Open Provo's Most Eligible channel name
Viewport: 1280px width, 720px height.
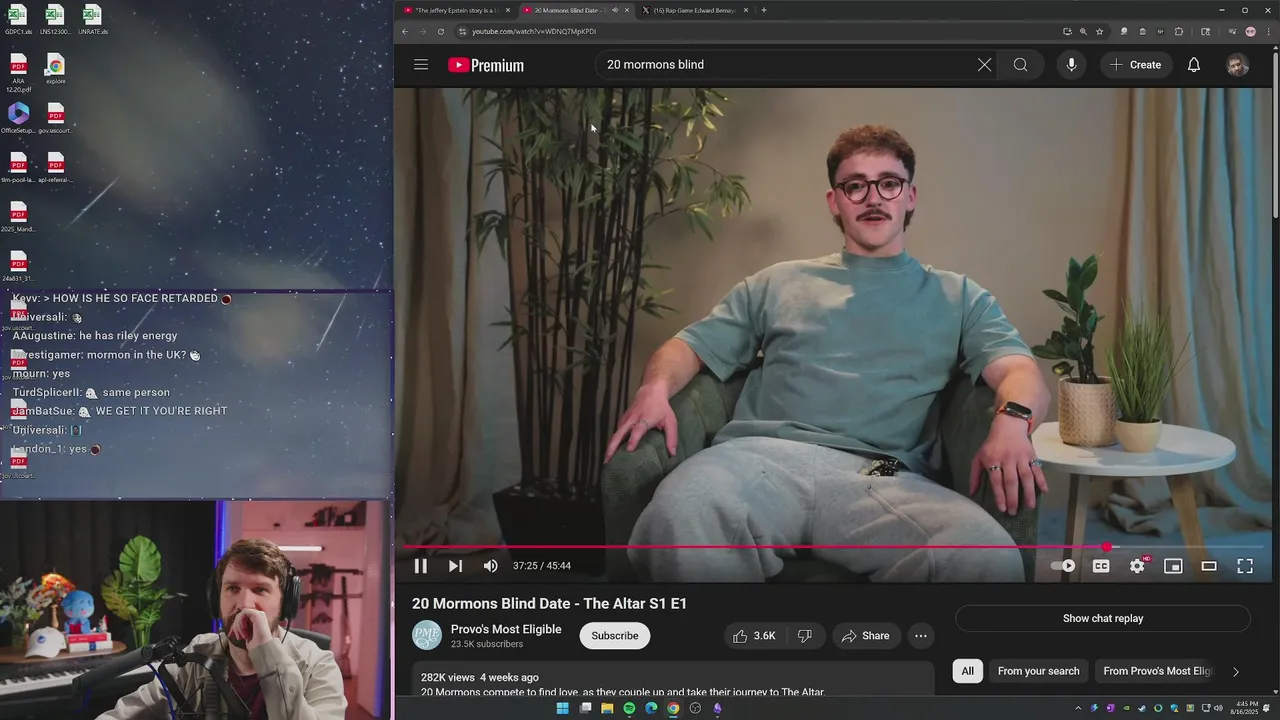(x=506, y=629)
